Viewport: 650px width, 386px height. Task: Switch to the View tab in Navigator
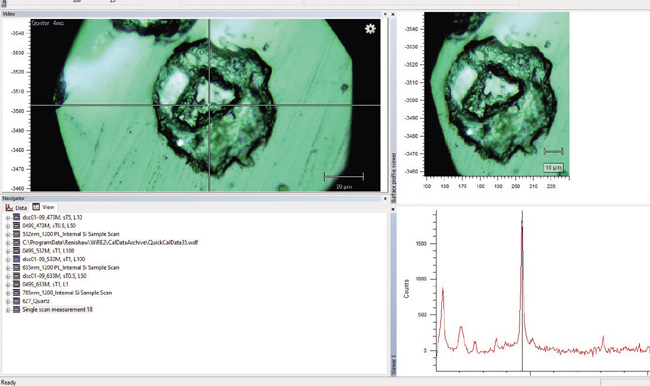[44, 207]
